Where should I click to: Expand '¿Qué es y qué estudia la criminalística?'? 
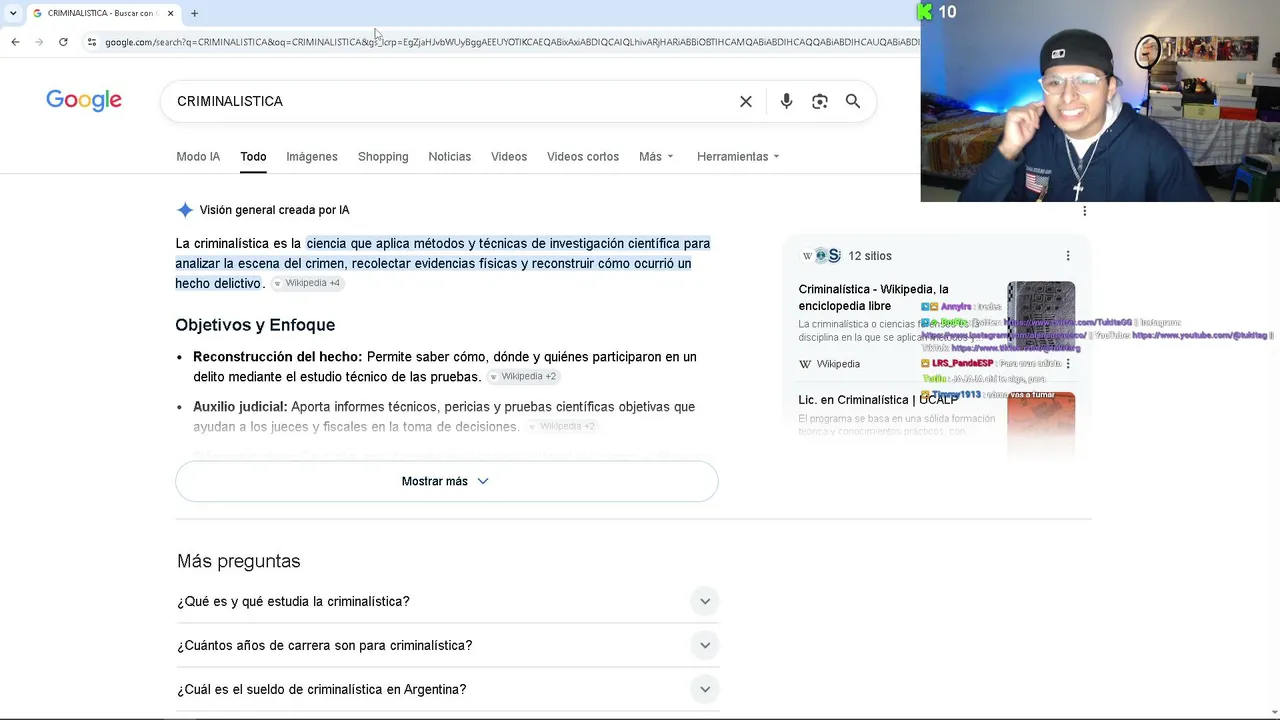click(447, 601)
